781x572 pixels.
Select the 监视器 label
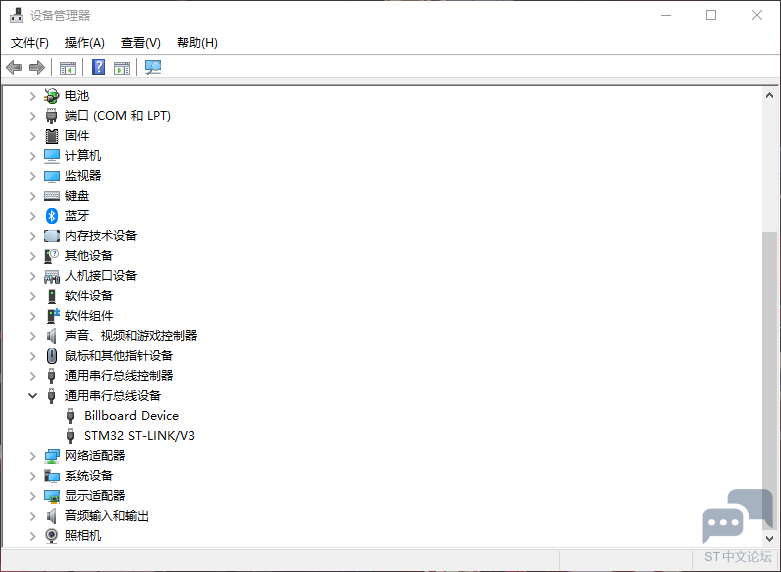click(x=83, y=176)
